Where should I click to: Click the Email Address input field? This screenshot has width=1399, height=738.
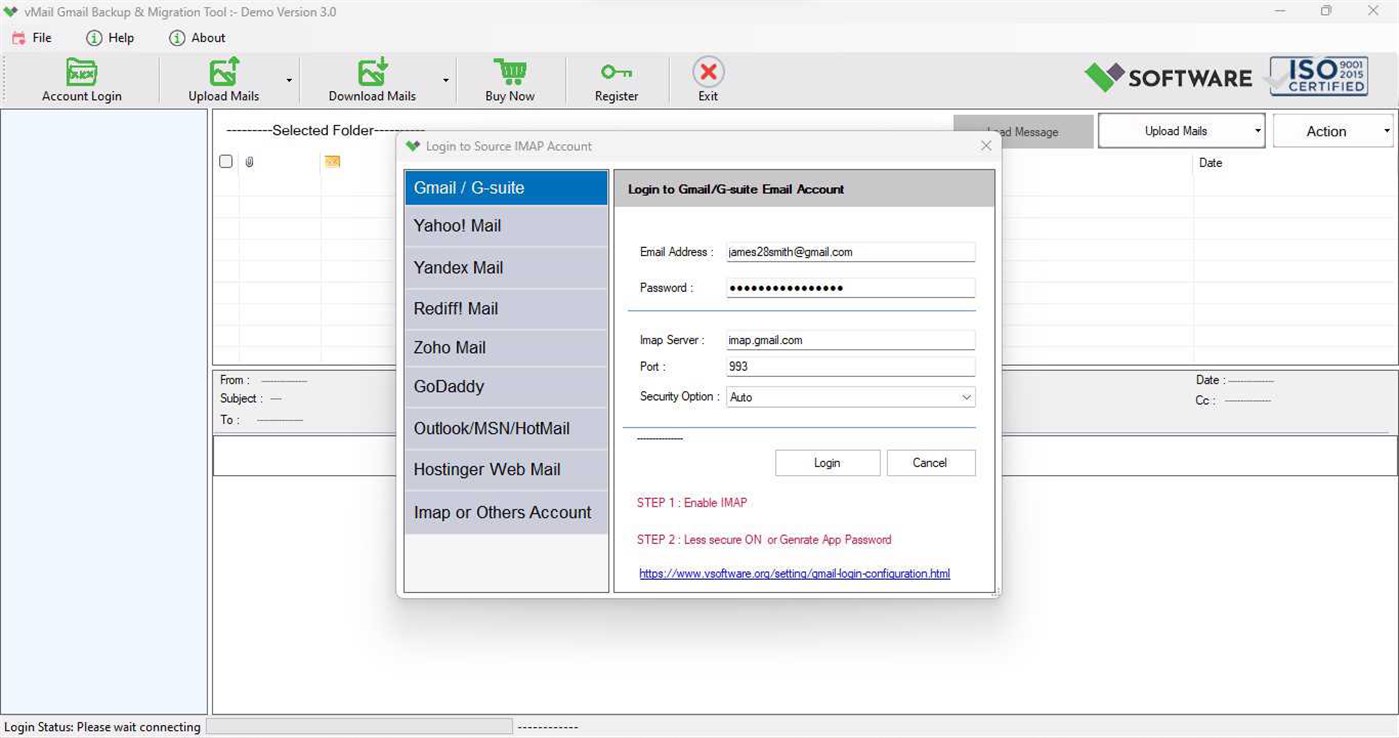tap(851, 252)
